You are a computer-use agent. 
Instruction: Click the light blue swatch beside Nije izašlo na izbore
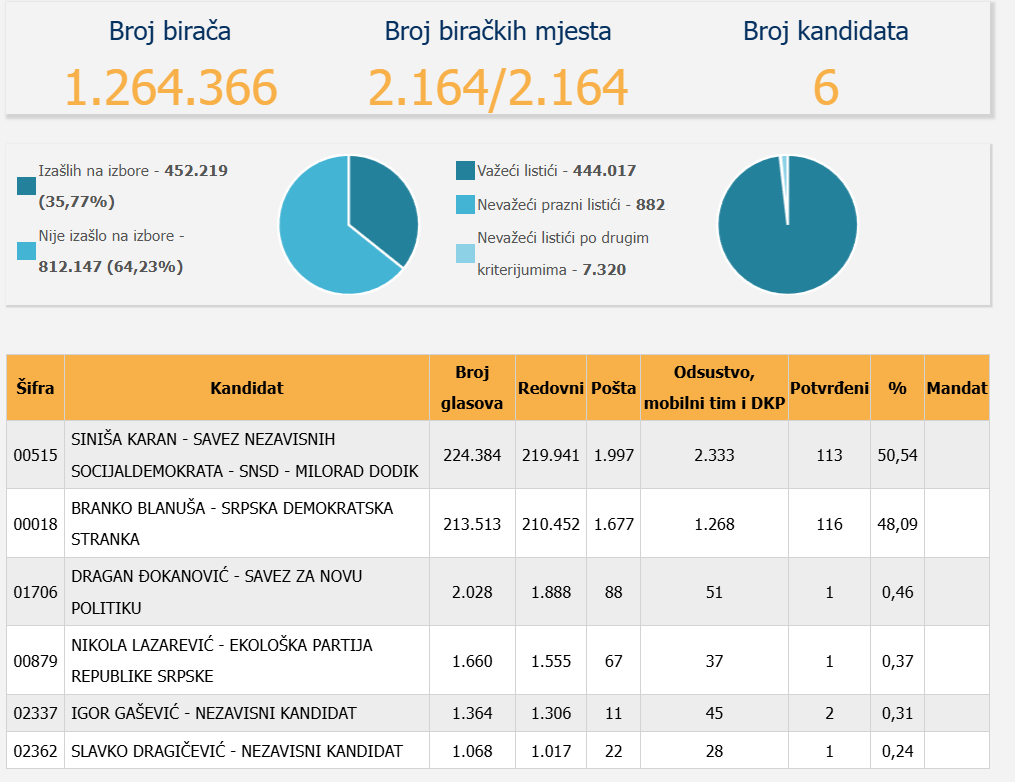pos(27,251)
